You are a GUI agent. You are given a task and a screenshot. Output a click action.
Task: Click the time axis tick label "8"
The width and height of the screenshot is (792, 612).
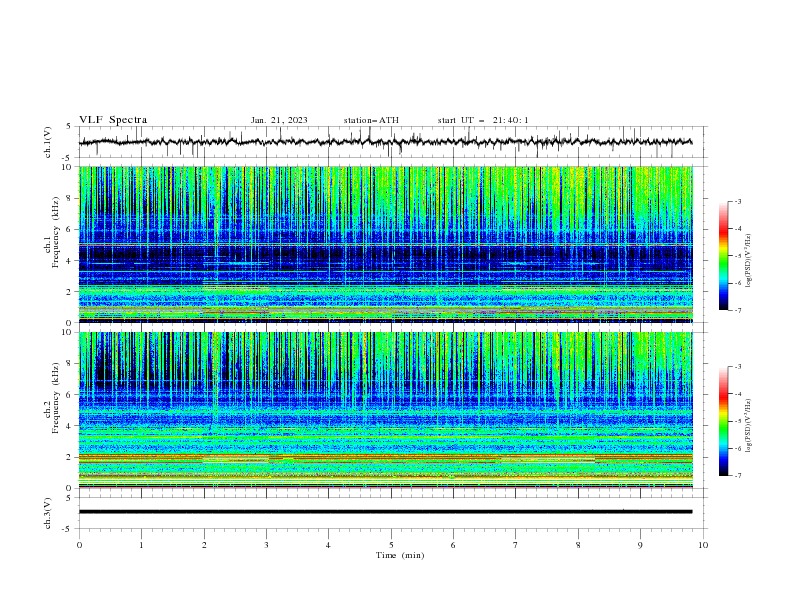(x=578, y=545)
